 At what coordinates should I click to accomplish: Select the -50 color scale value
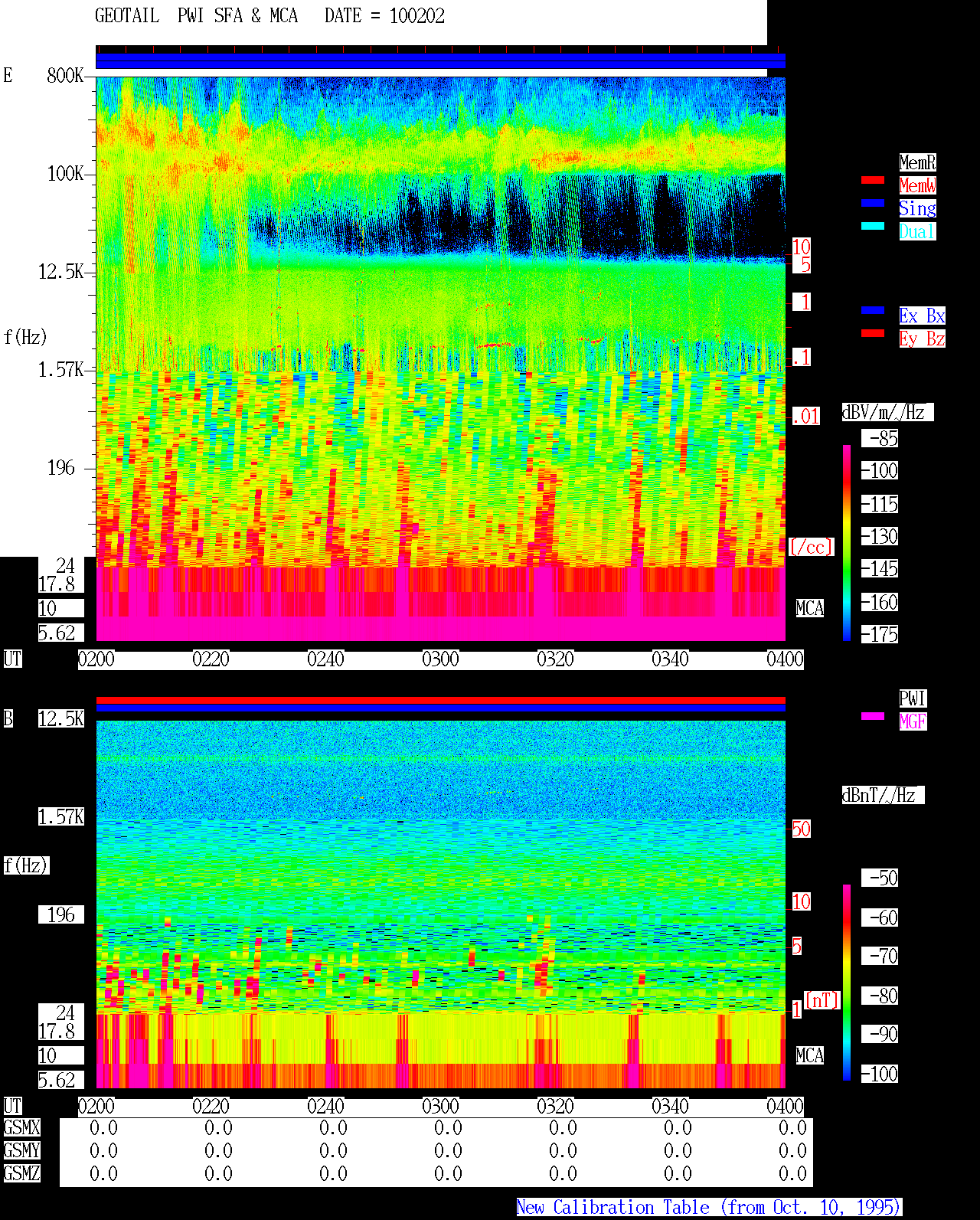[880, 878]
